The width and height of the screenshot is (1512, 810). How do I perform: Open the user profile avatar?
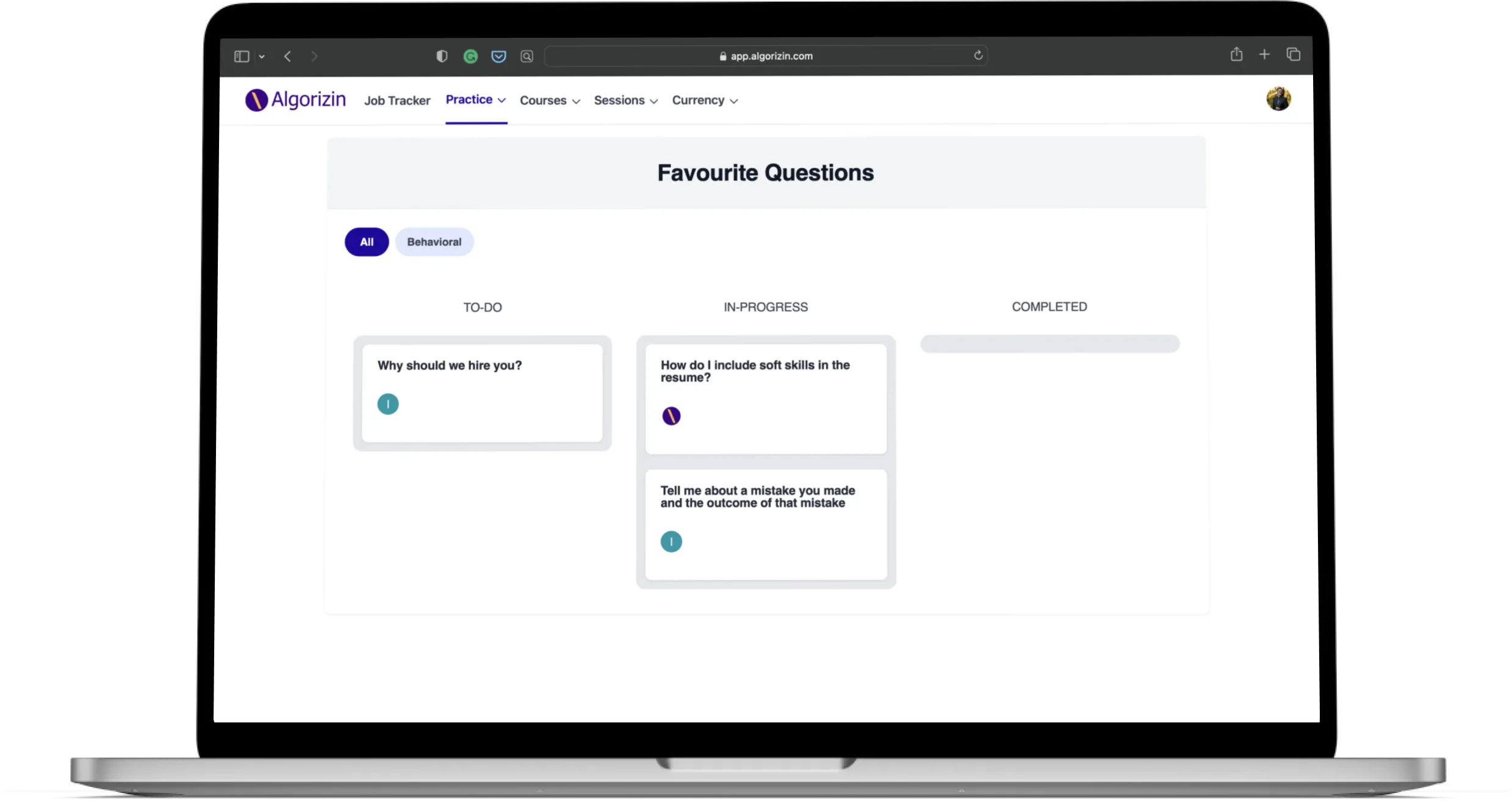coord(1278,99)
